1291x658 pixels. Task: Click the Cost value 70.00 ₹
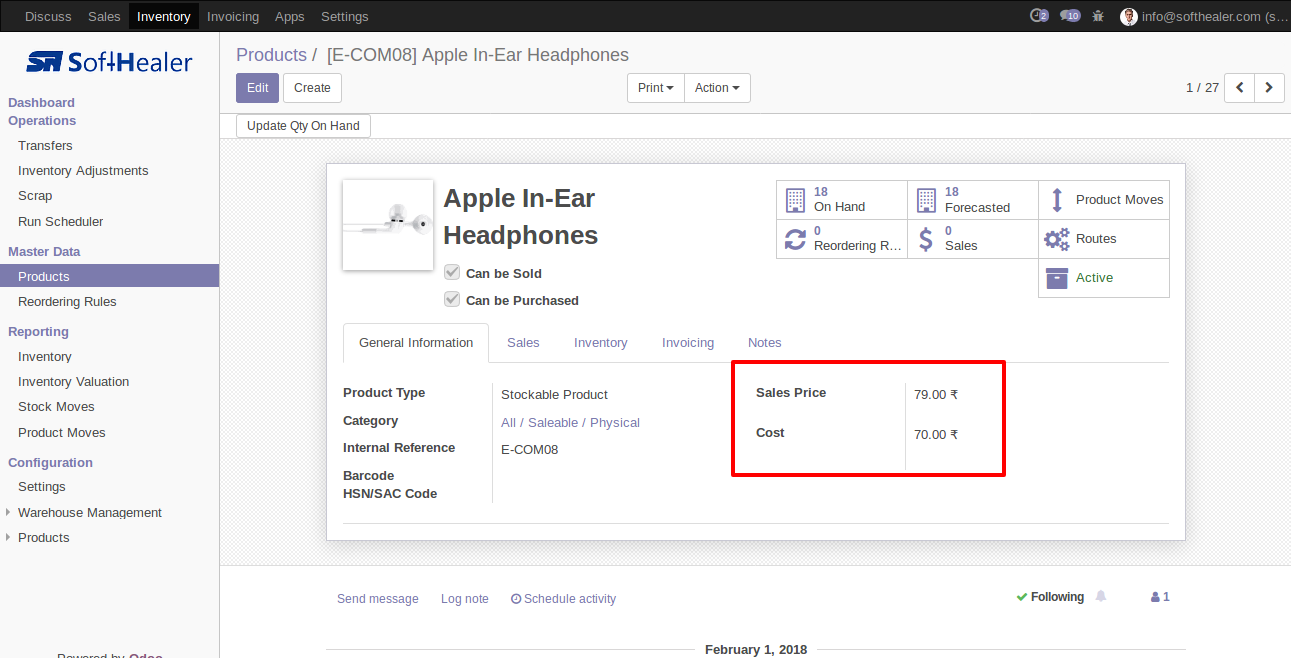tap(936, 434)
